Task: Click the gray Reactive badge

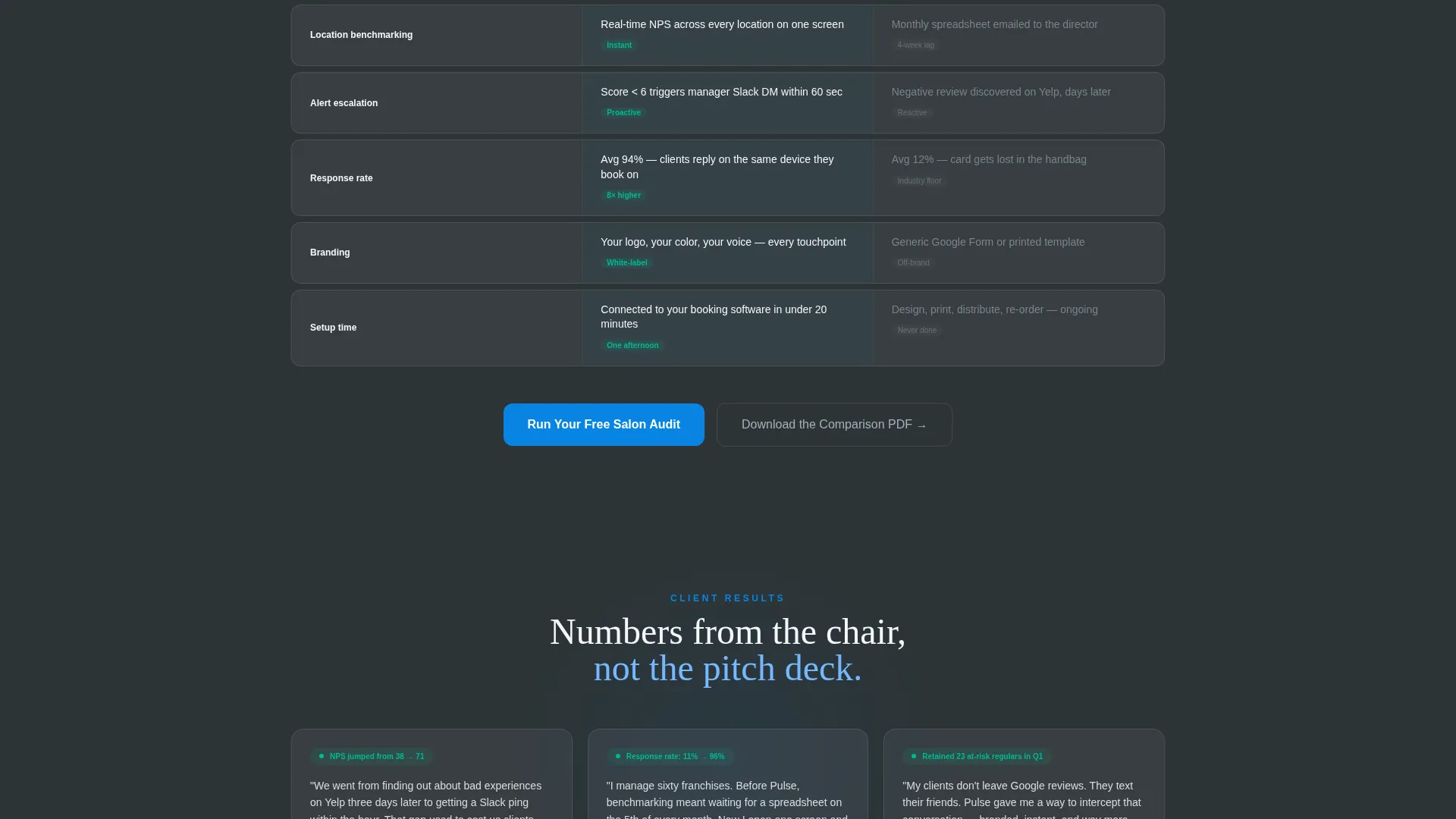Action: click(912, 113)
